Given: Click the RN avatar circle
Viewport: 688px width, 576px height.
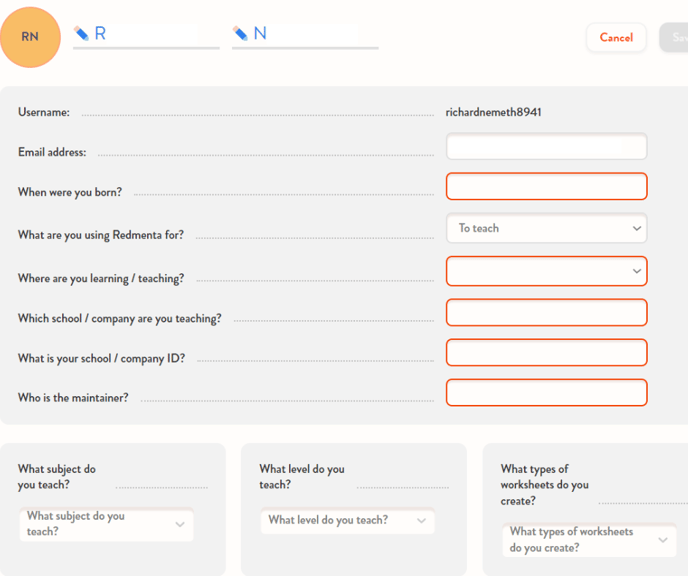Looking at the screenshot, I should coord(31,38).
